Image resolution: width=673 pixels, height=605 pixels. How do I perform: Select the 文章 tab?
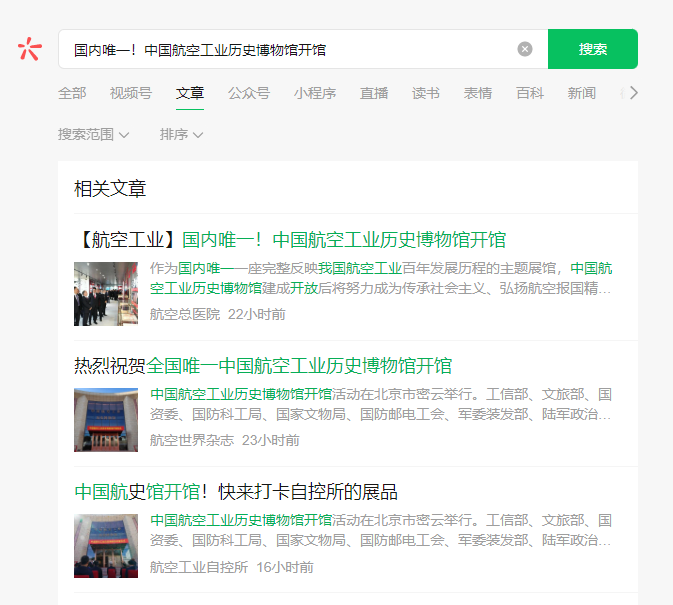tap(190, 93)
